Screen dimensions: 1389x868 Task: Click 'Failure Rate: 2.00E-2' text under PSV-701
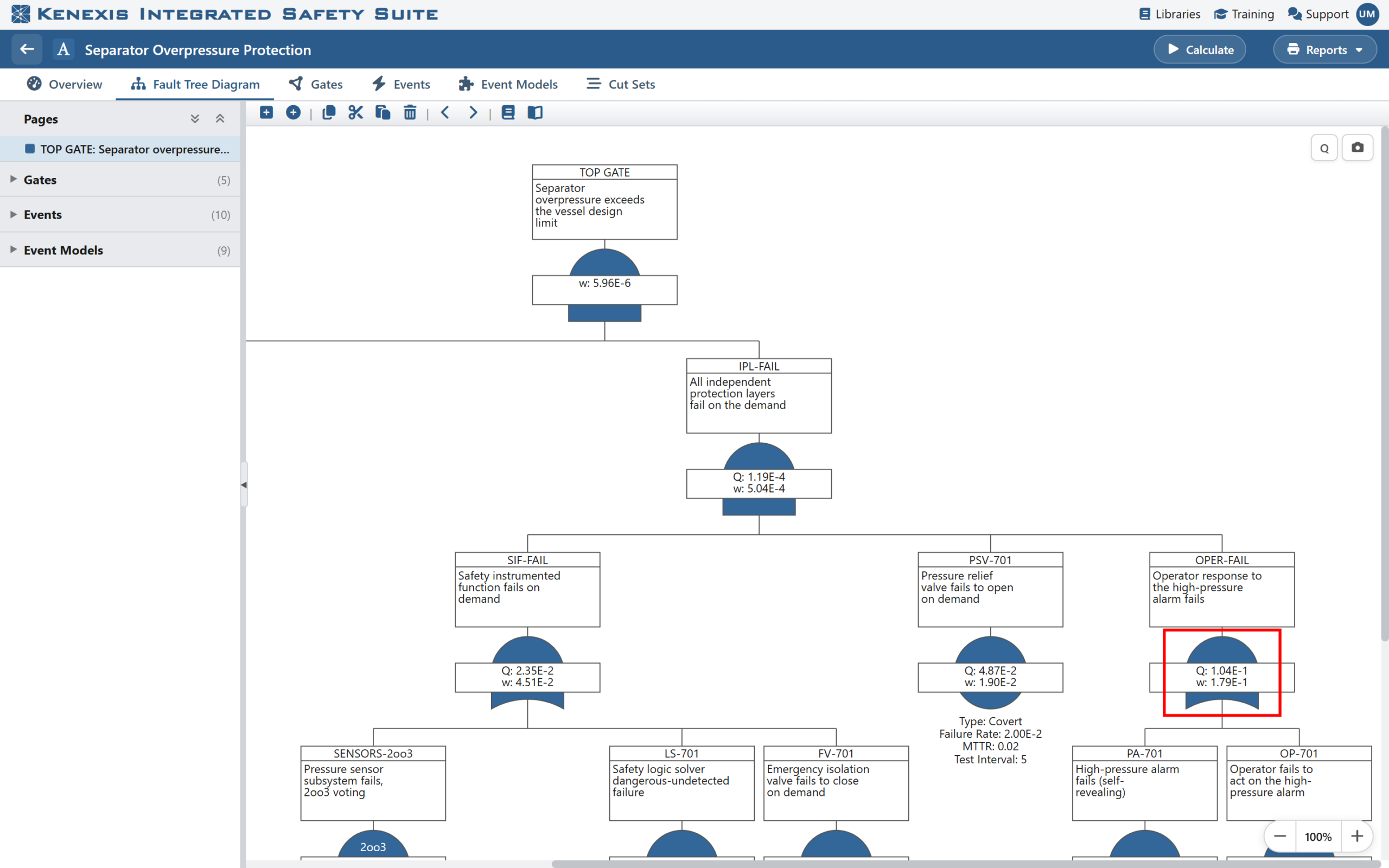(x=990, y=733)
